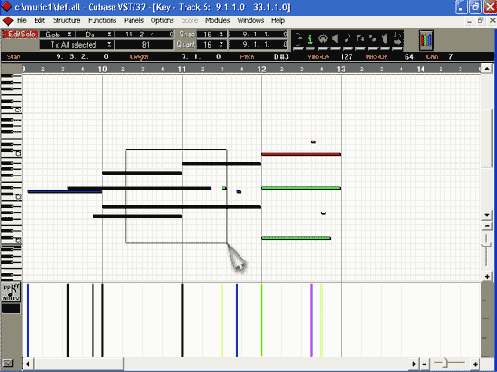Click the vertical zoom in plus button
The height and width of the screenshot is (372, 497).
[487, 277]
